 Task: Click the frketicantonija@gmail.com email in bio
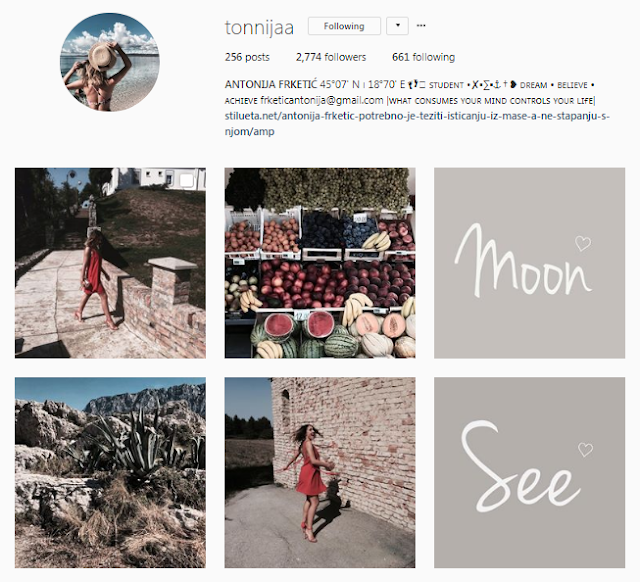[x=322, y=100]
